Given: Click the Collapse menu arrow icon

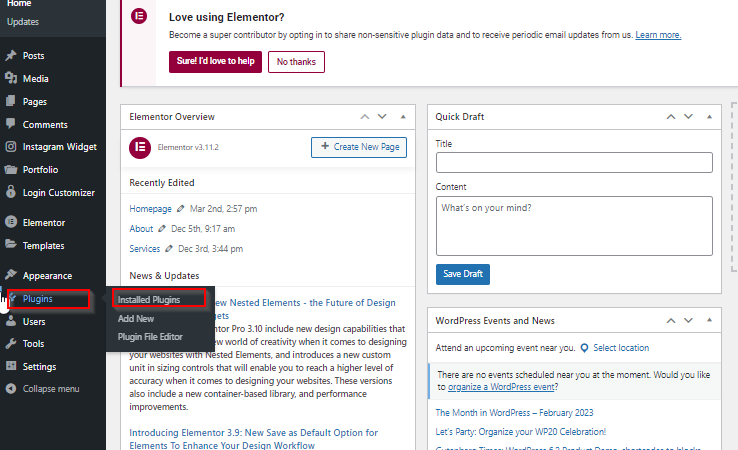Looking at the screenshot, I should [11, 389].
